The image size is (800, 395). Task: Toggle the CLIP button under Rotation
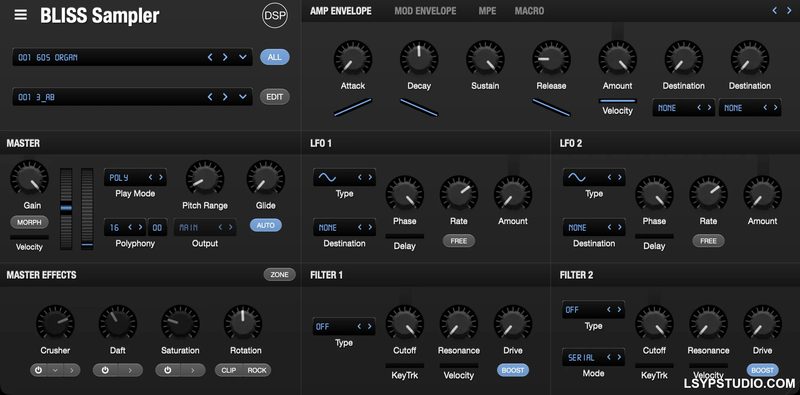[229, 371]
